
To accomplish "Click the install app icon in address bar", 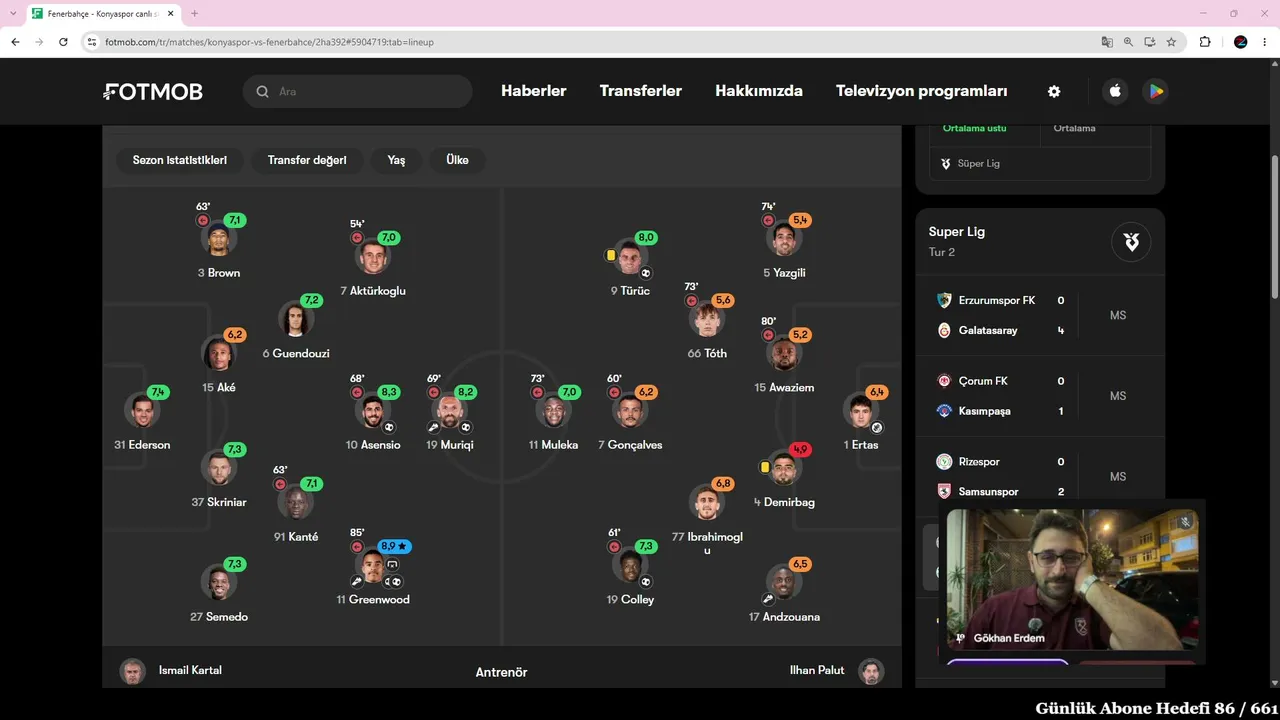I will [1150, 42].
